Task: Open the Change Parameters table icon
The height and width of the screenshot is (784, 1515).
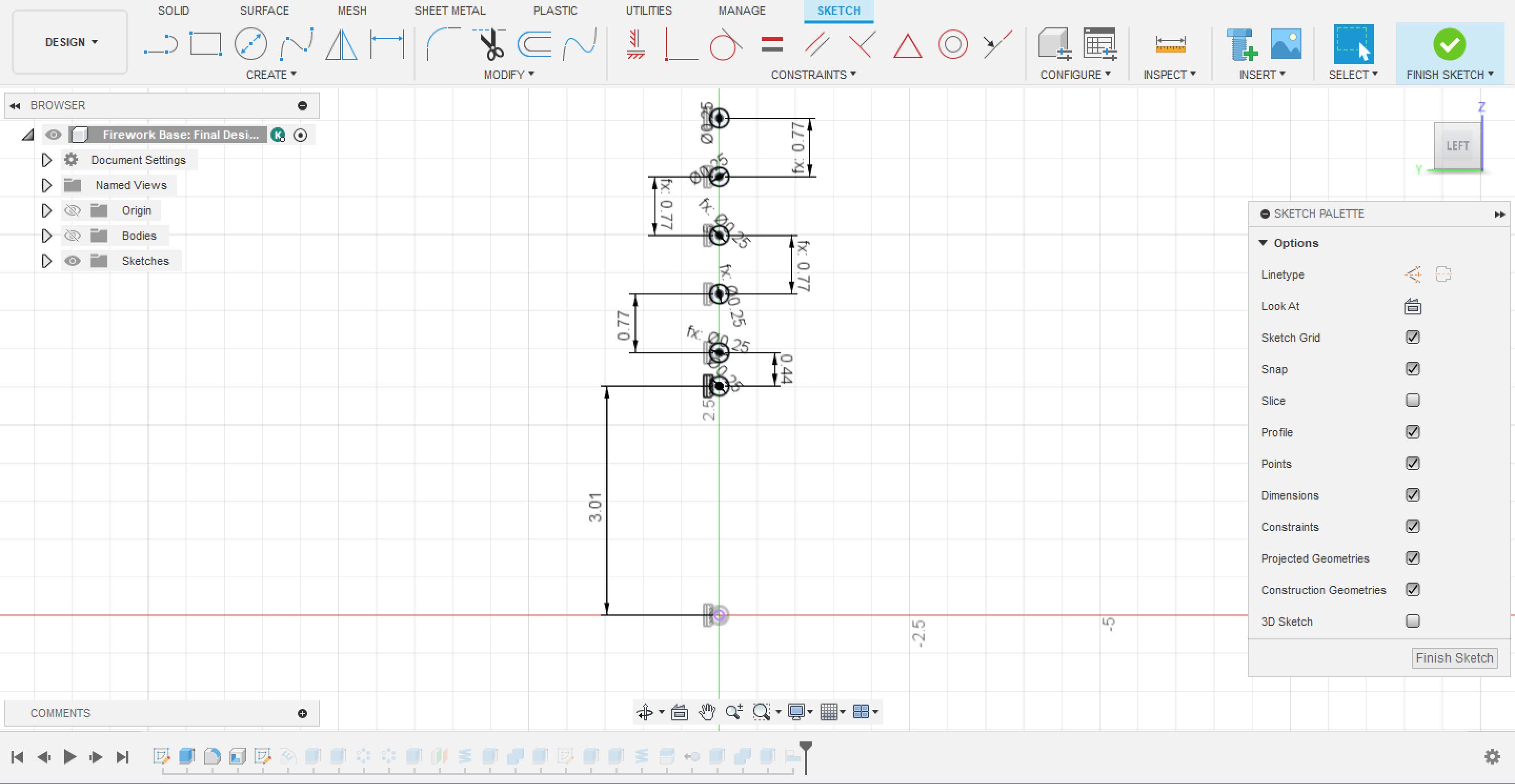Action: pyautogui.click(x=1100, y=45)
